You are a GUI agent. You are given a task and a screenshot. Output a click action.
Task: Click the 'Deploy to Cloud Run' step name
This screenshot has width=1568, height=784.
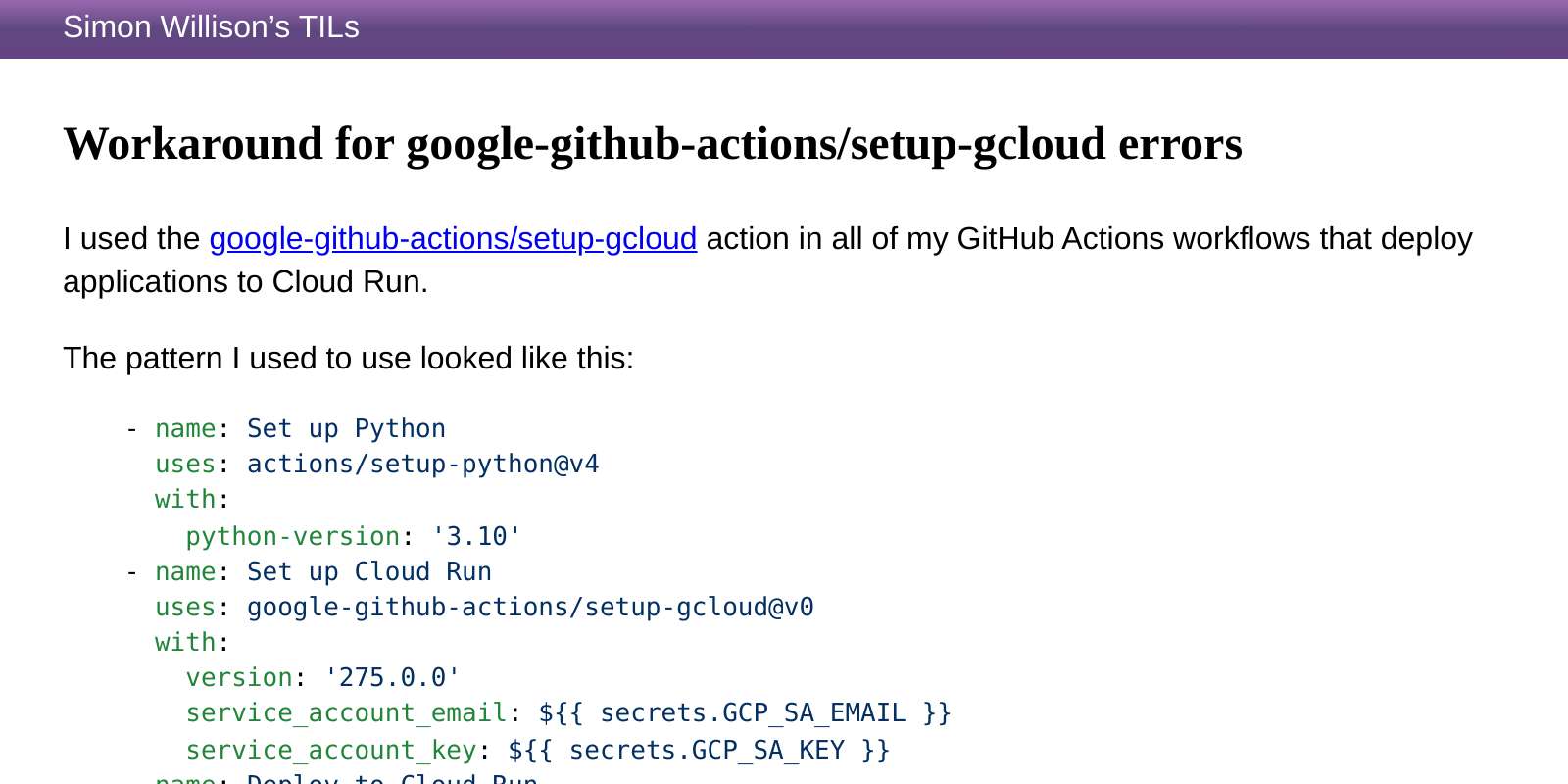[392, 779]
